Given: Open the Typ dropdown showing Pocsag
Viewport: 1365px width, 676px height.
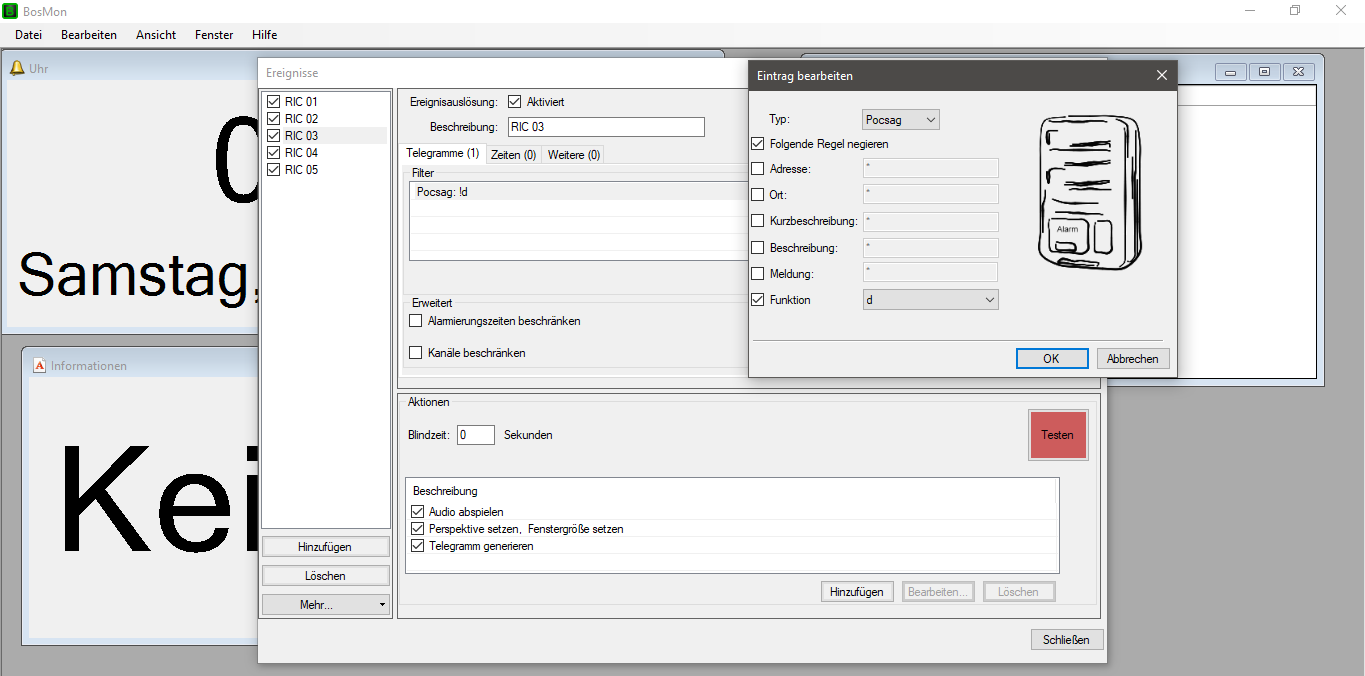Looking at the screenshot, I should (900, 119).
